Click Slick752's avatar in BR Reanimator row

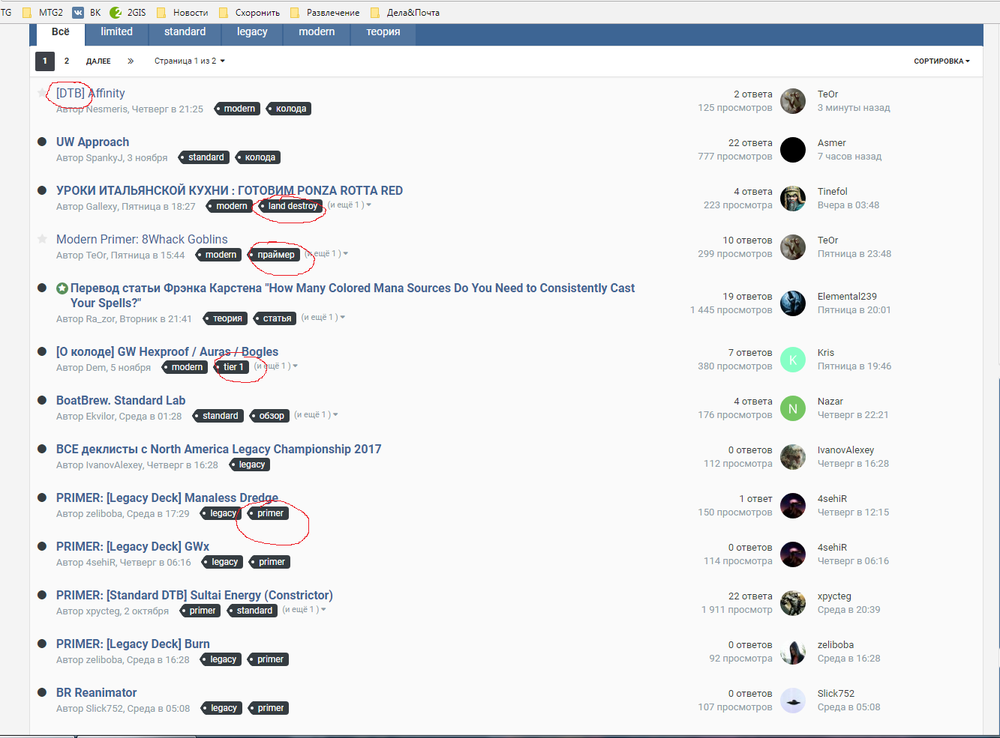[793, 700]
